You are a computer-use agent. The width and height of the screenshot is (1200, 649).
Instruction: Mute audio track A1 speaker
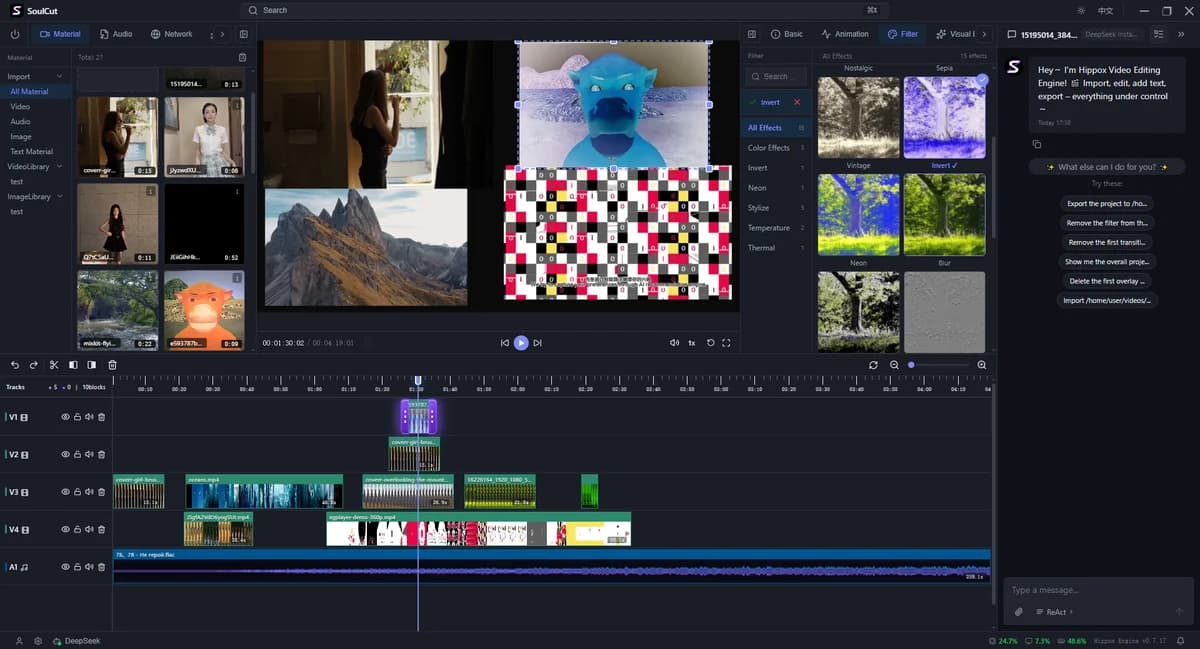click(89, 567)
